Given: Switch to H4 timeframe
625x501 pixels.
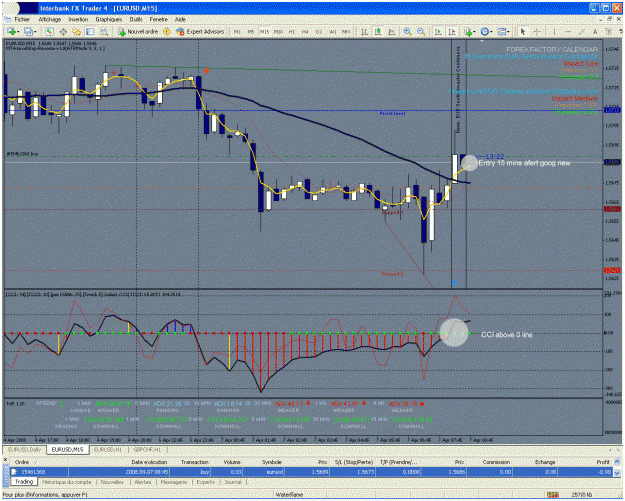Looking at the screenshot, I should click(x=305, y=32).
